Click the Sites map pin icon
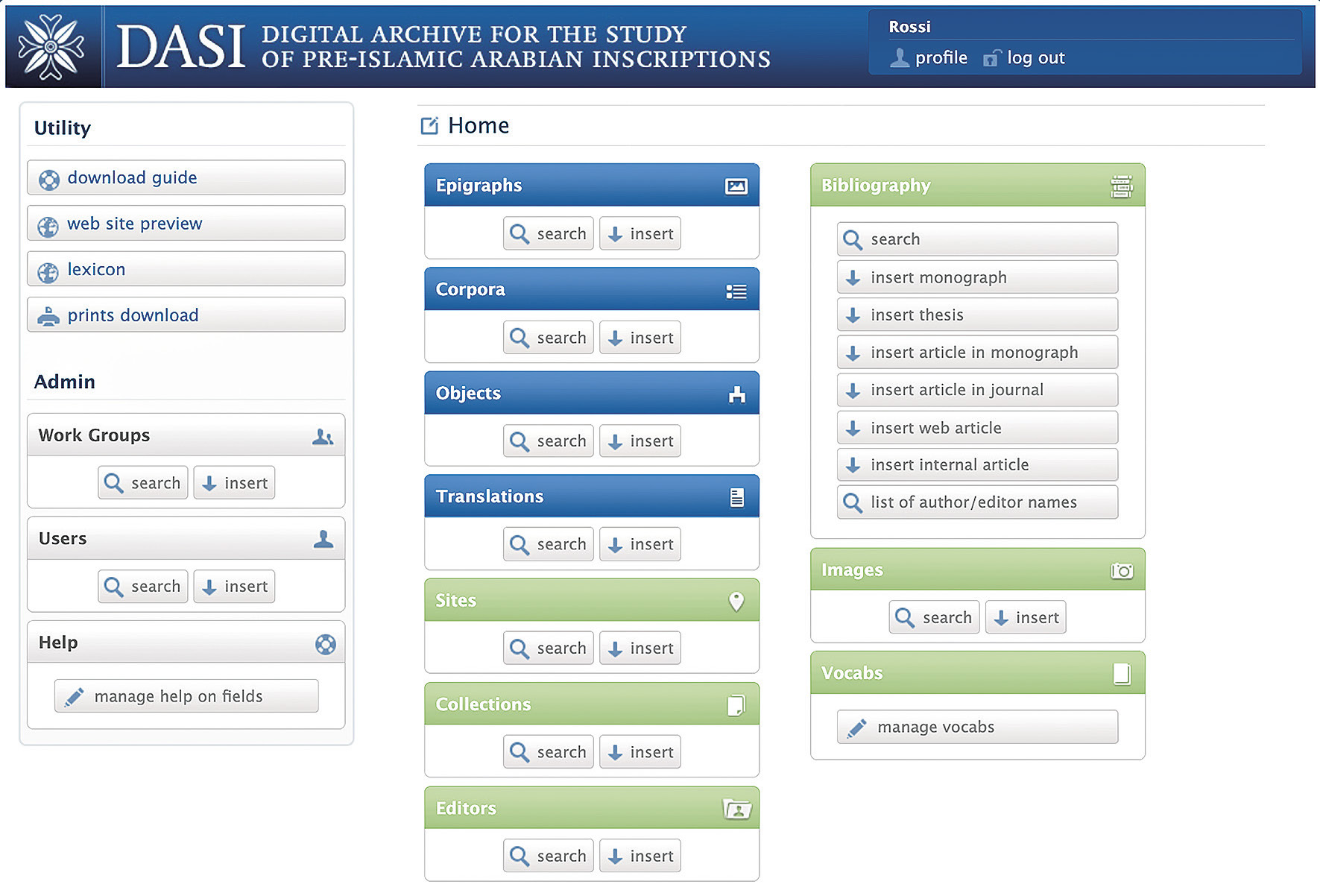Image resolution: width=1320 pixels, height=896 pixels. coord(736,602)
